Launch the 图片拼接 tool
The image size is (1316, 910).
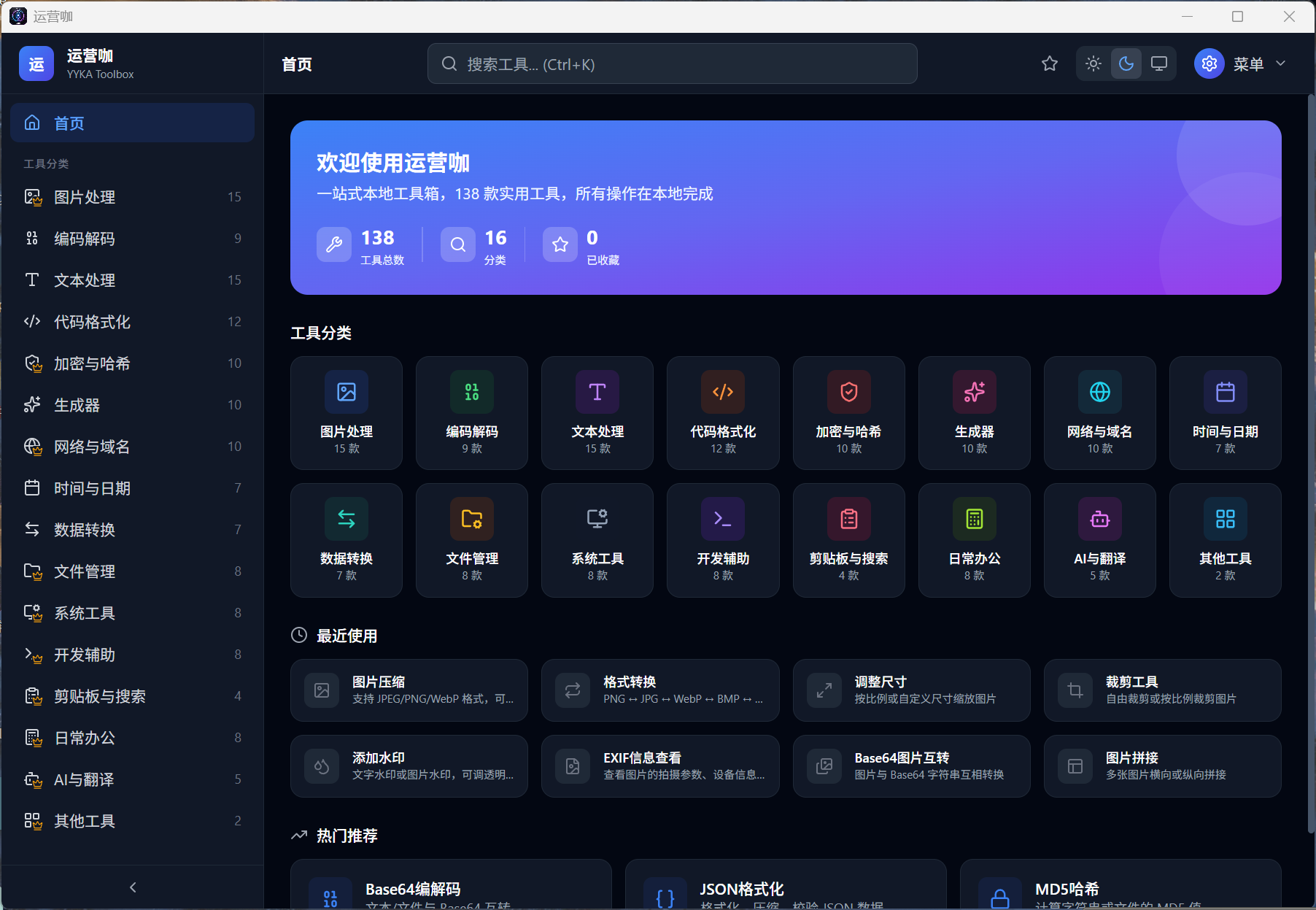[x=1163, y=766]
